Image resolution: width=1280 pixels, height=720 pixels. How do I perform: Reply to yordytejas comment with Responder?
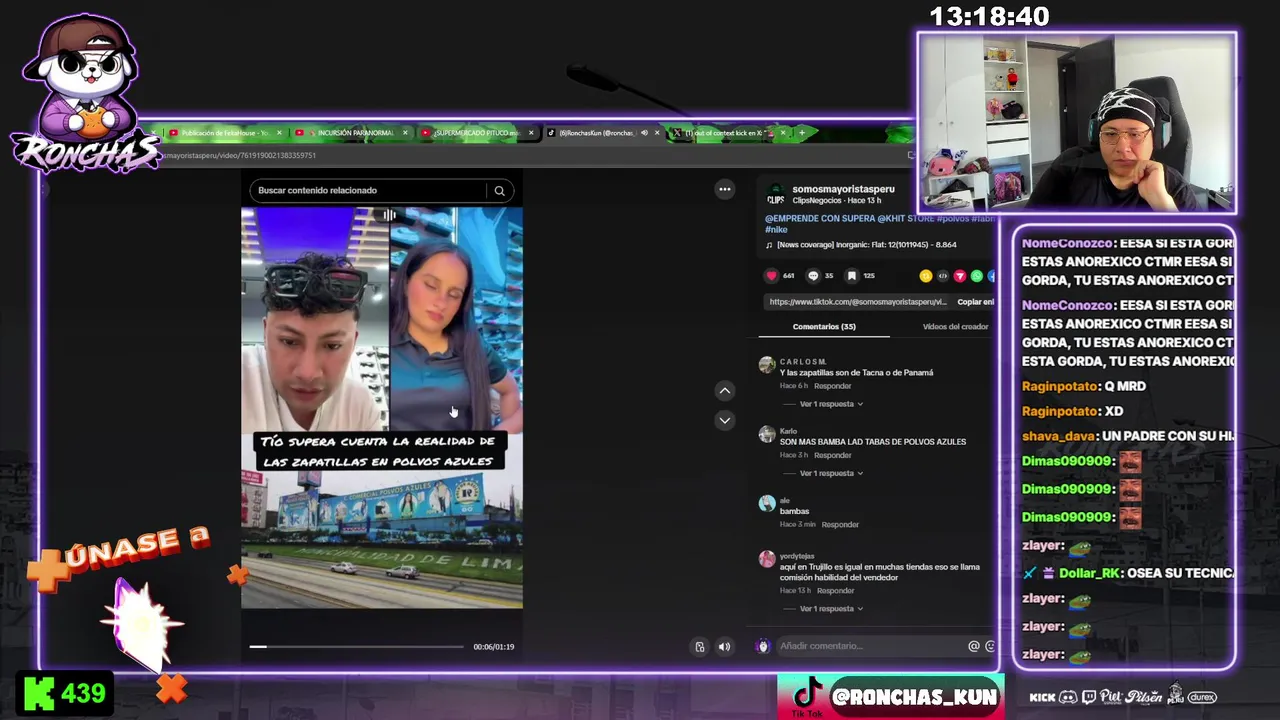coord(835,591)
